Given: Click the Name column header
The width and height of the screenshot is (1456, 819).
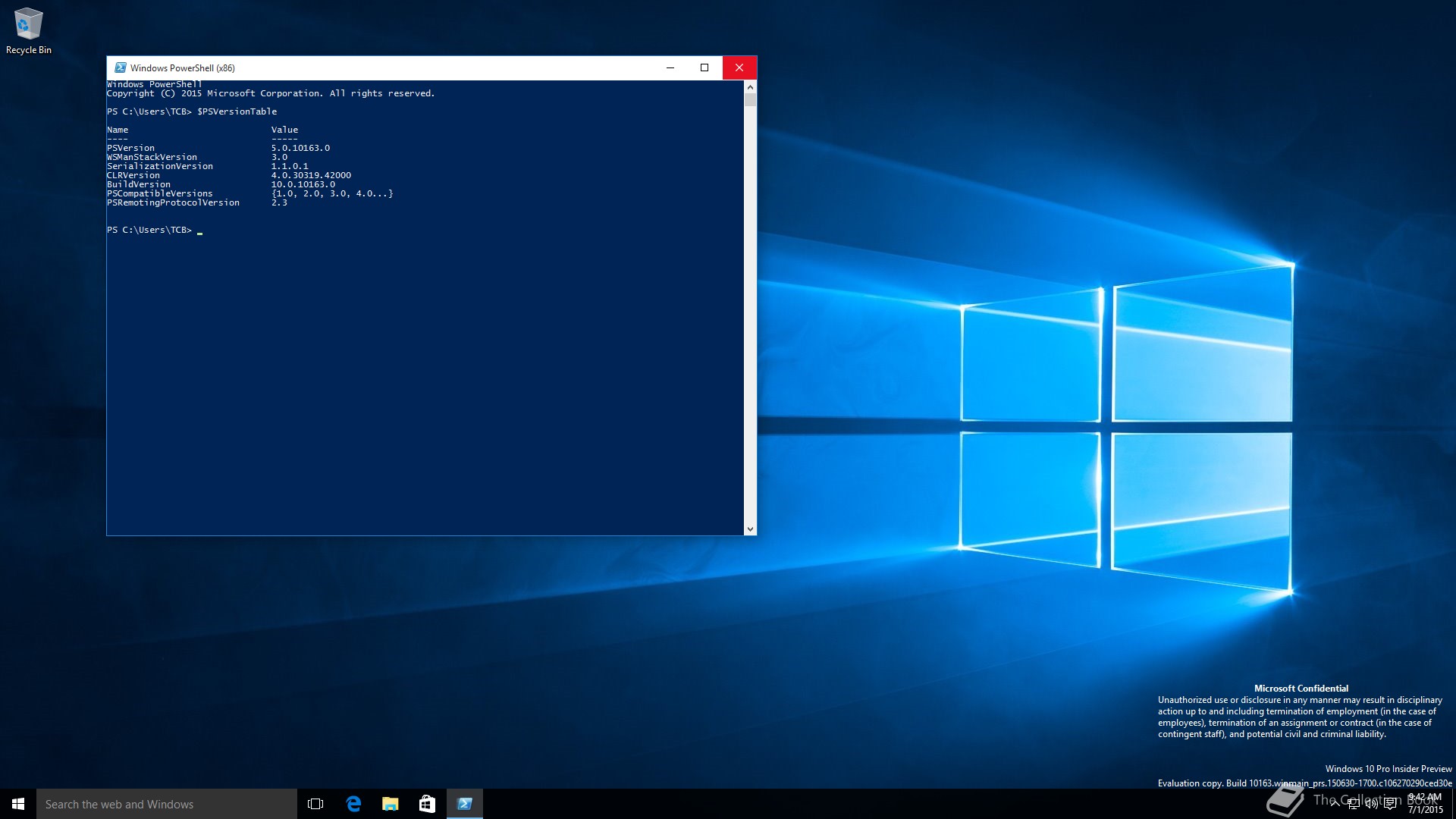Looking at the screenshot, I should coord(118,130).
